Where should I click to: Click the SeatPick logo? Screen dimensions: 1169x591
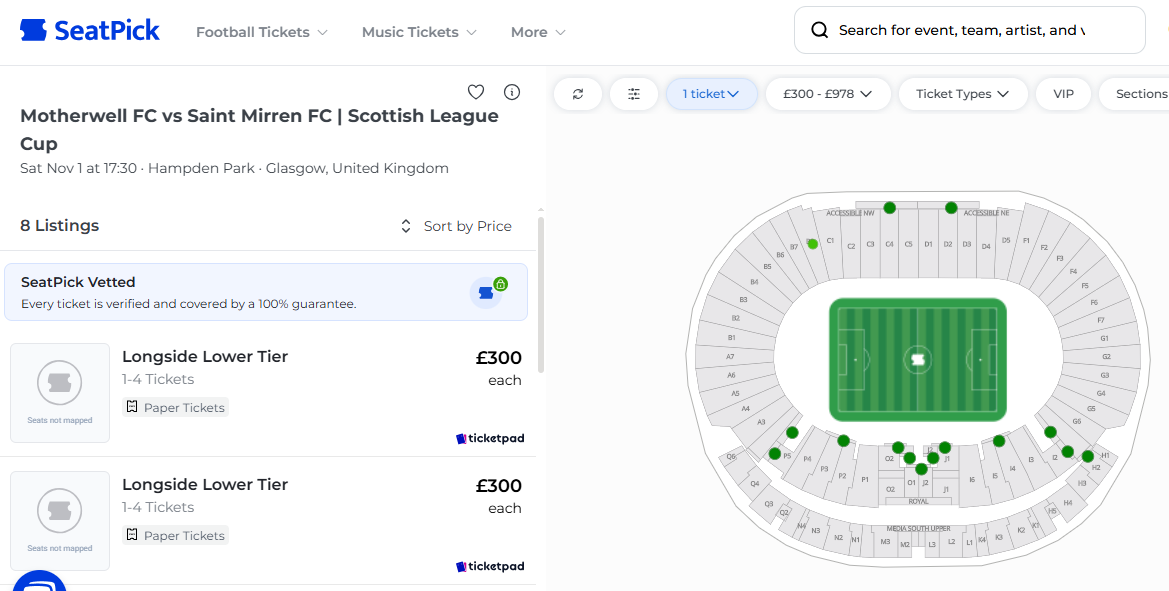pyautogui.click(x=90, y=31)
